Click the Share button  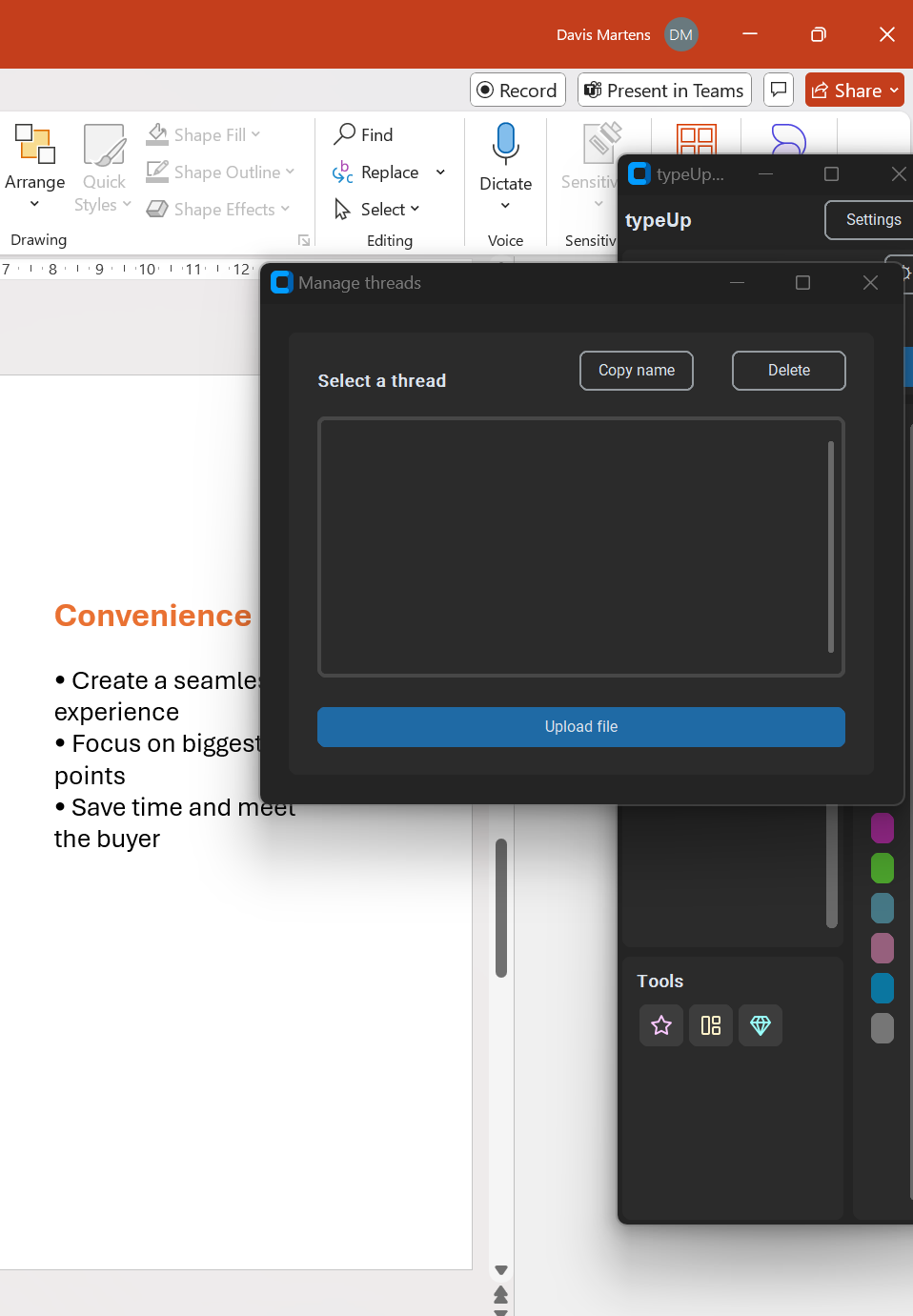pyautogui.click(x=854, y=90)
